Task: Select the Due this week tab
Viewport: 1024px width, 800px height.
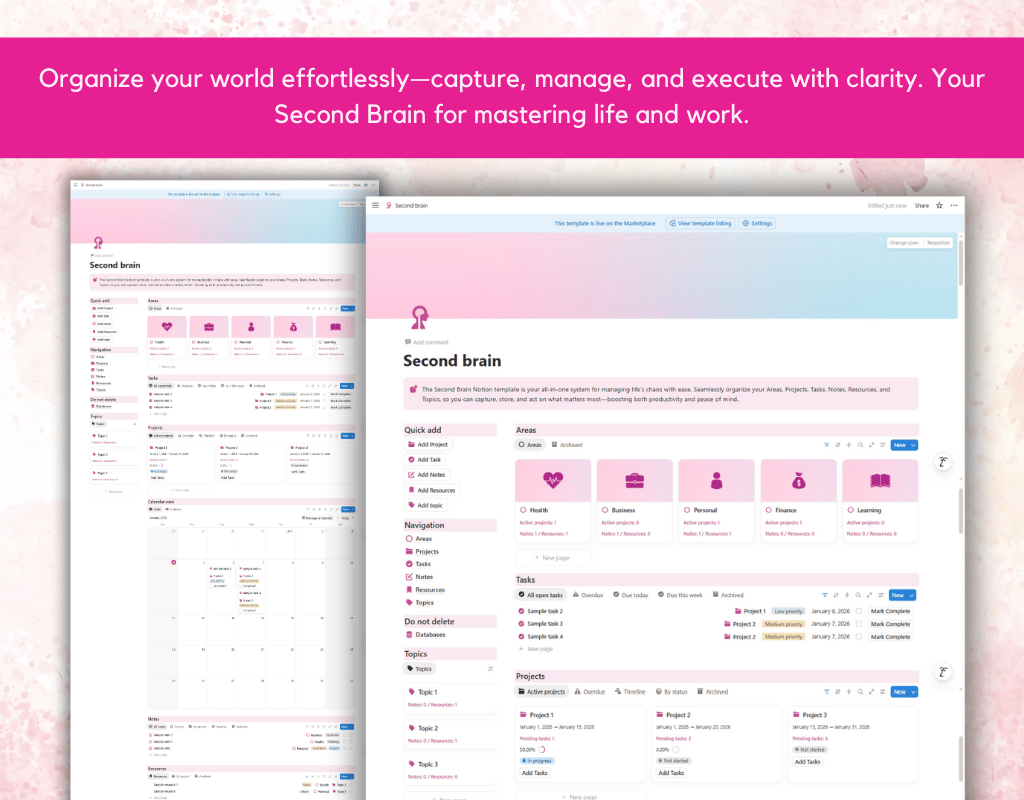Action: pyautogui.click(x=680, y=595)
